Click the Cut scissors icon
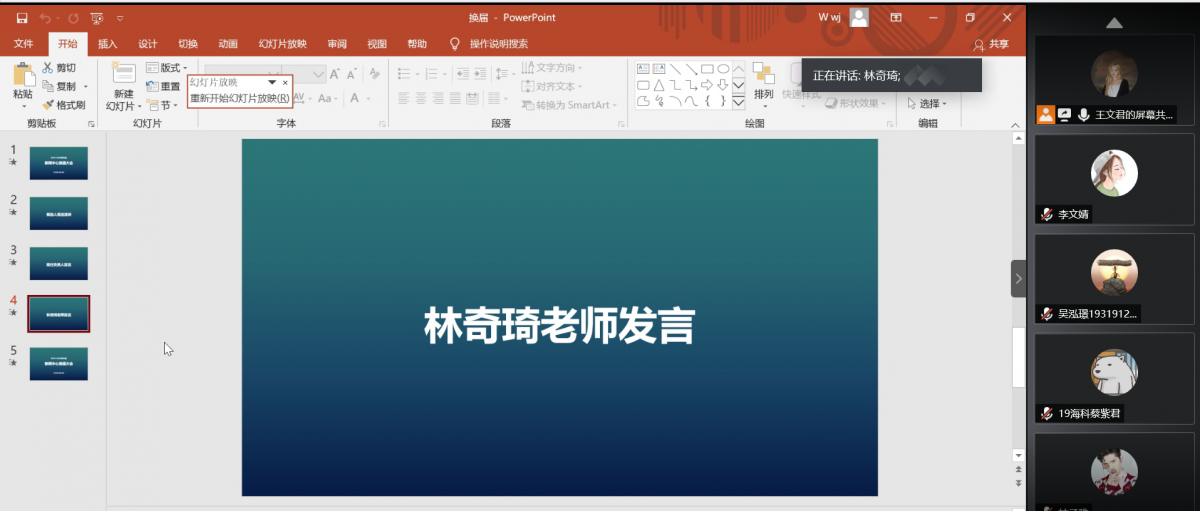1200x511 pixels. (x=49, y=68)
